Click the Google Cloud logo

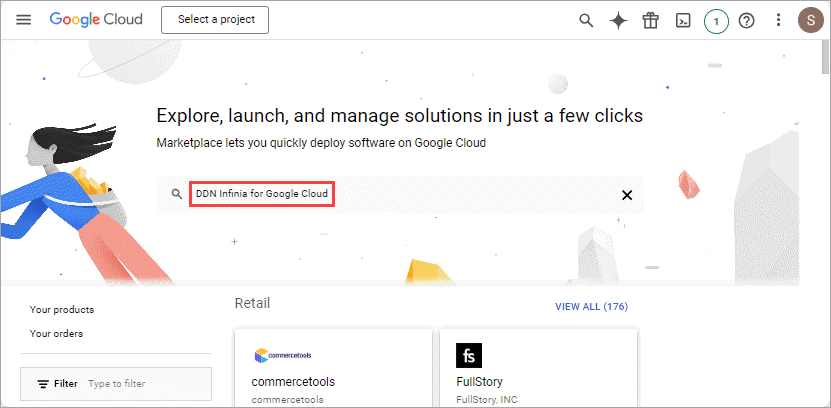tap(96, 20)
